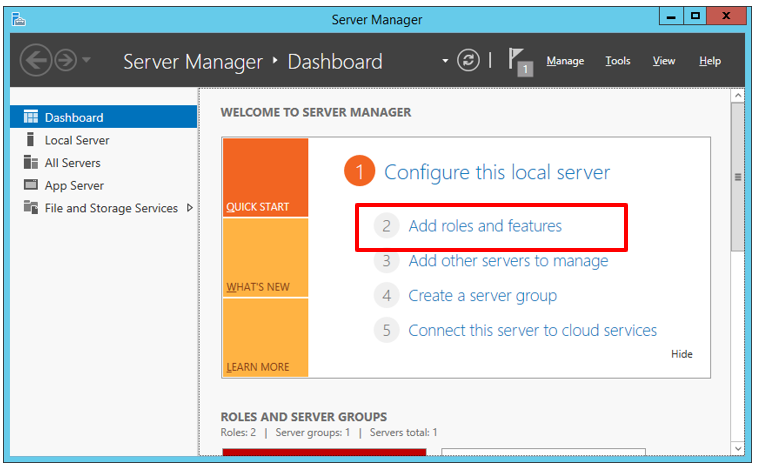Screen dimensions: 757x467
Task: Open the Help menu
Action: [x=710, y=61]
